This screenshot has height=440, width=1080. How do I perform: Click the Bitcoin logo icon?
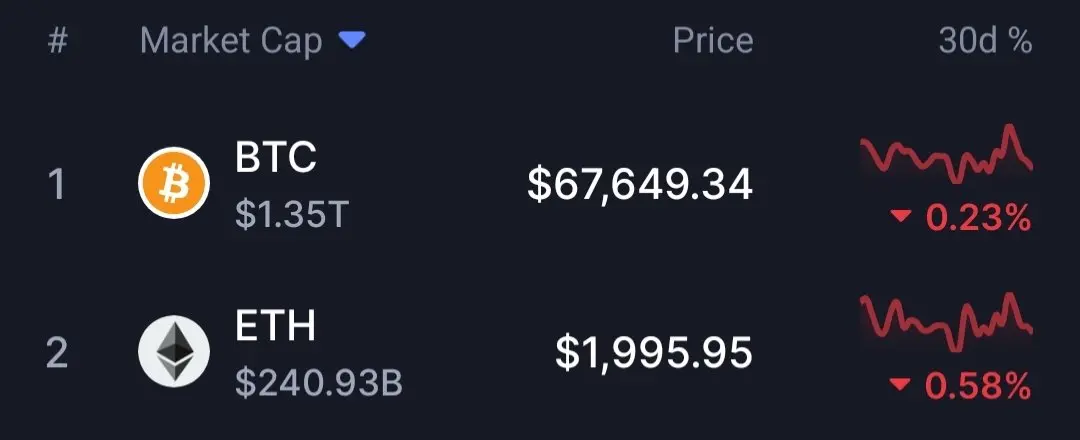click(173, 183)
